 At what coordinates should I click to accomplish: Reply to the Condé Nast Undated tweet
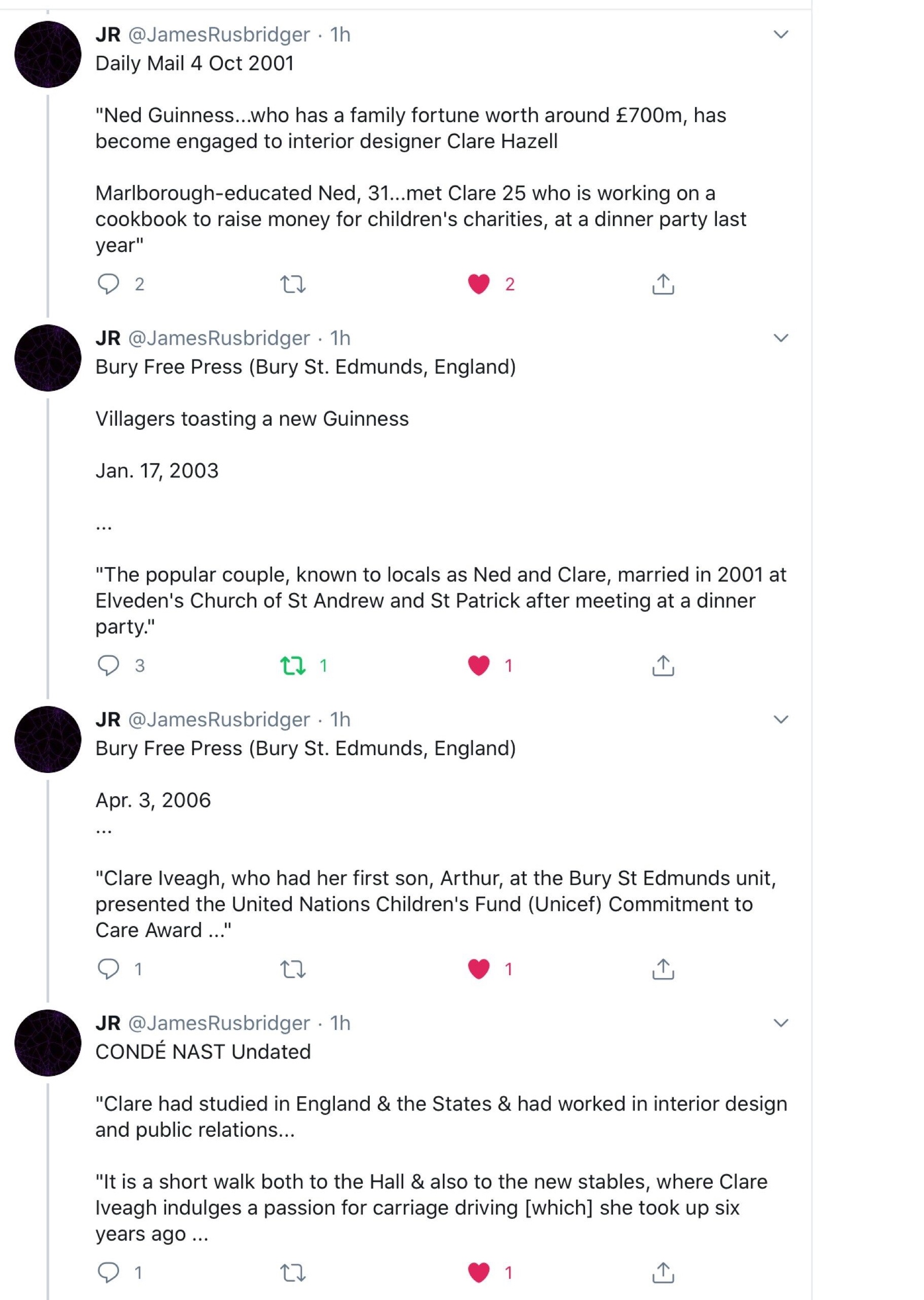108,1272
